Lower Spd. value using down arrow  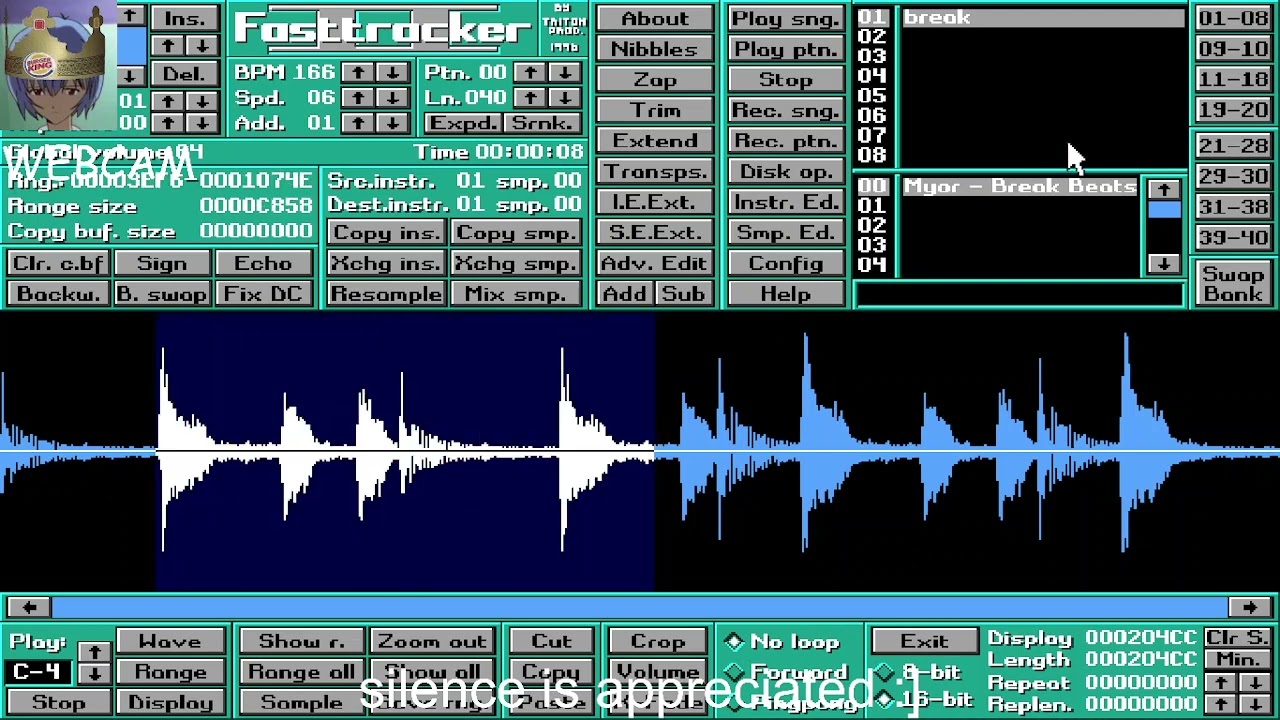point(392,97)
